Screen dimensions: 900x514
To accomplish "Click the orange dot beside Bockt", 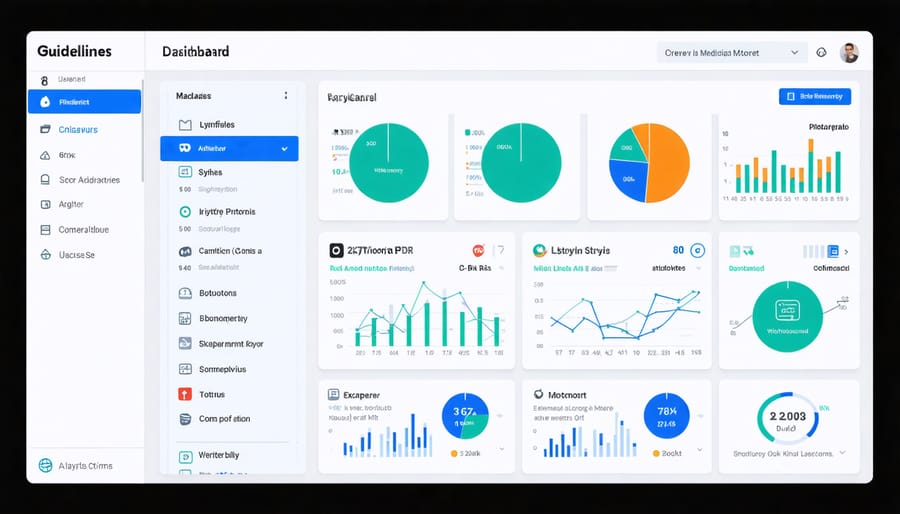I will [656, 453].
